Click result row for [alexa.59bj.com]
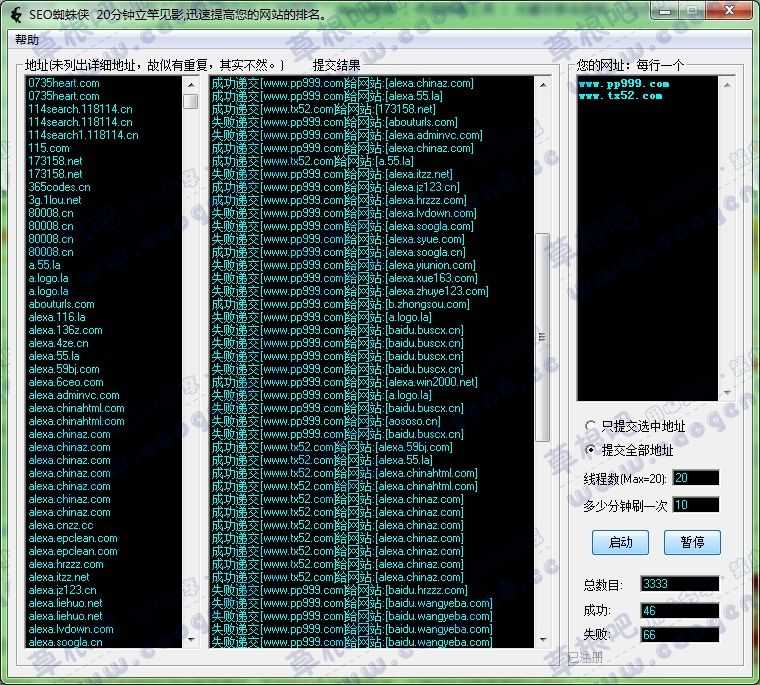Viewport: 760px width, 685px height. pos(332,447)
